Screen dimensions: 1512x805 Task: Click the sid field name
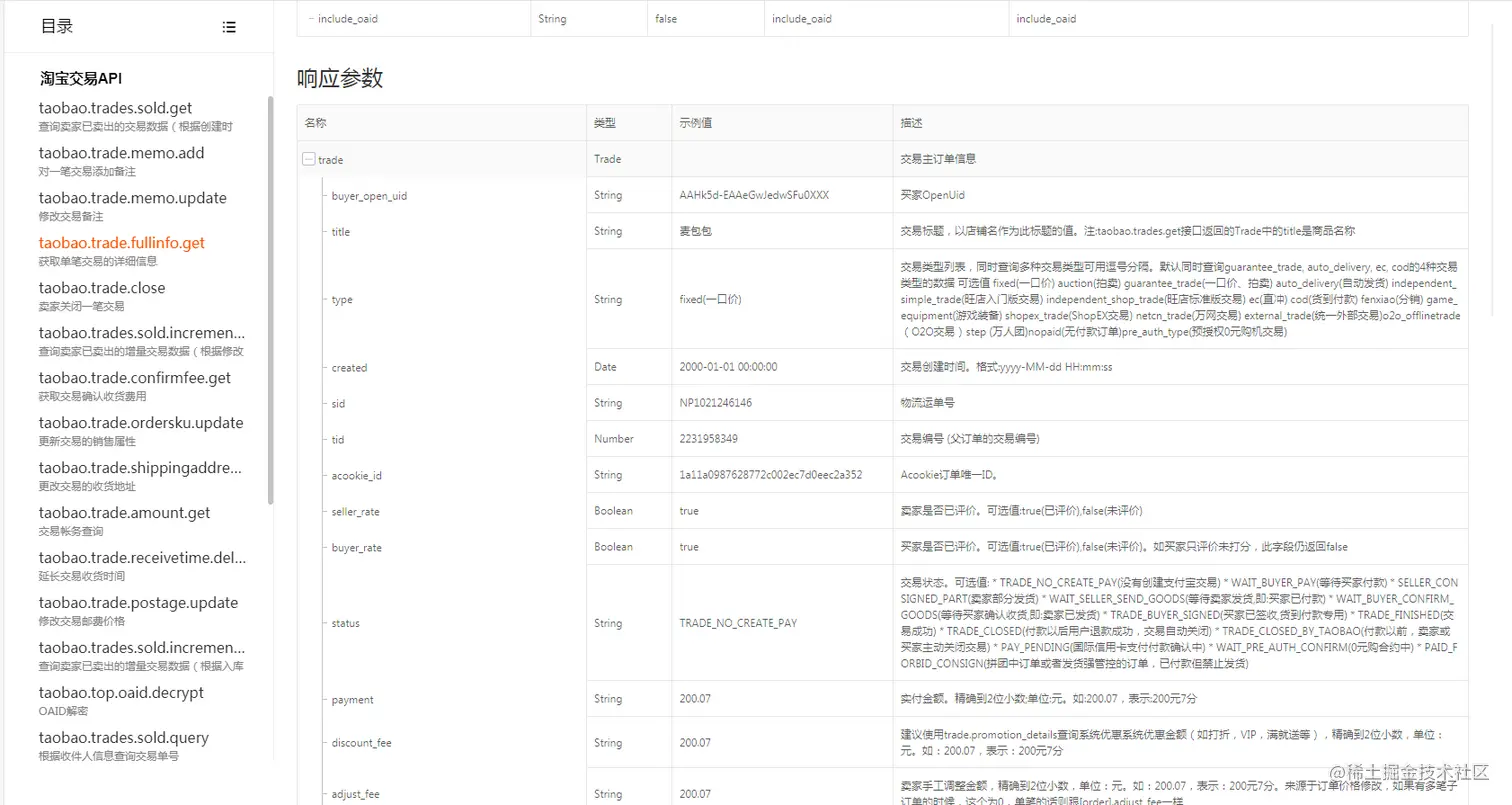tap(338, 404)
